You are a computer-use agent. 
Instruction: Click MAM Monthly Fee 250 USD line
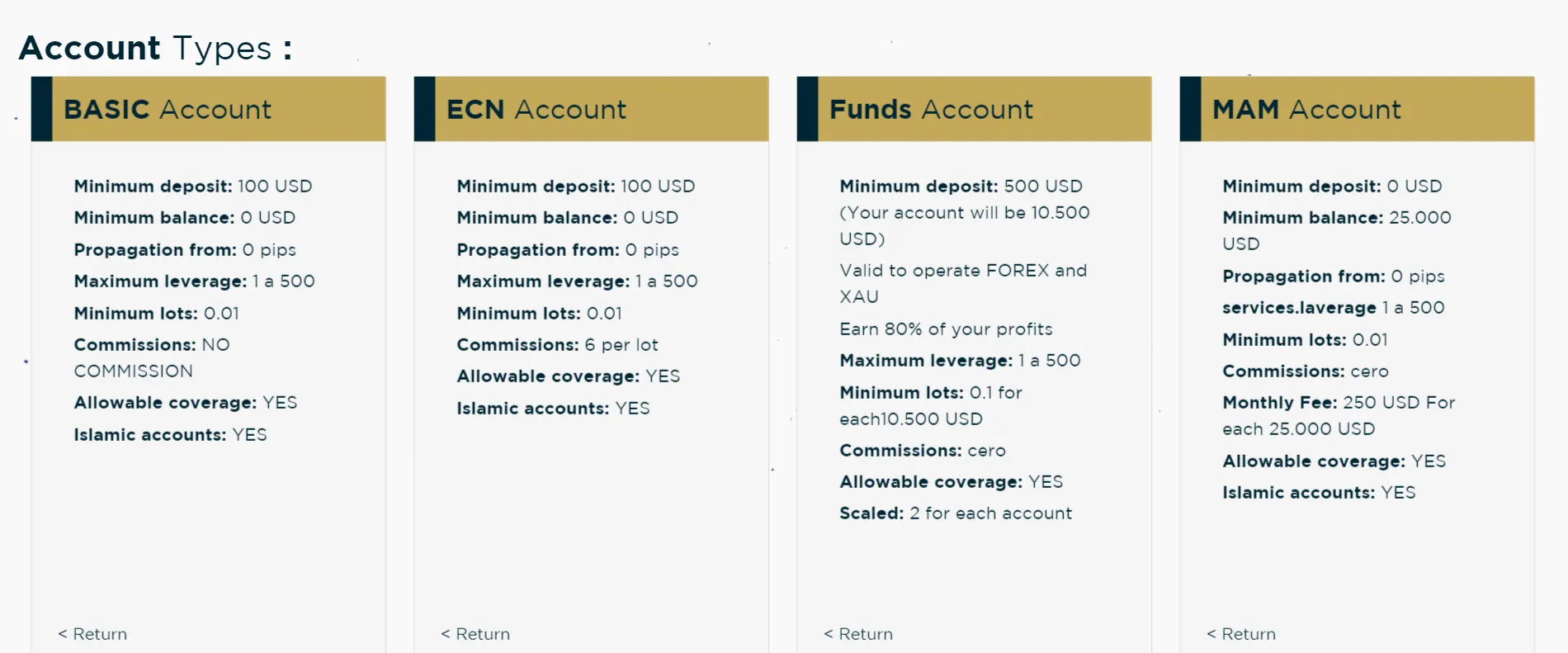tap(1339, 415)
